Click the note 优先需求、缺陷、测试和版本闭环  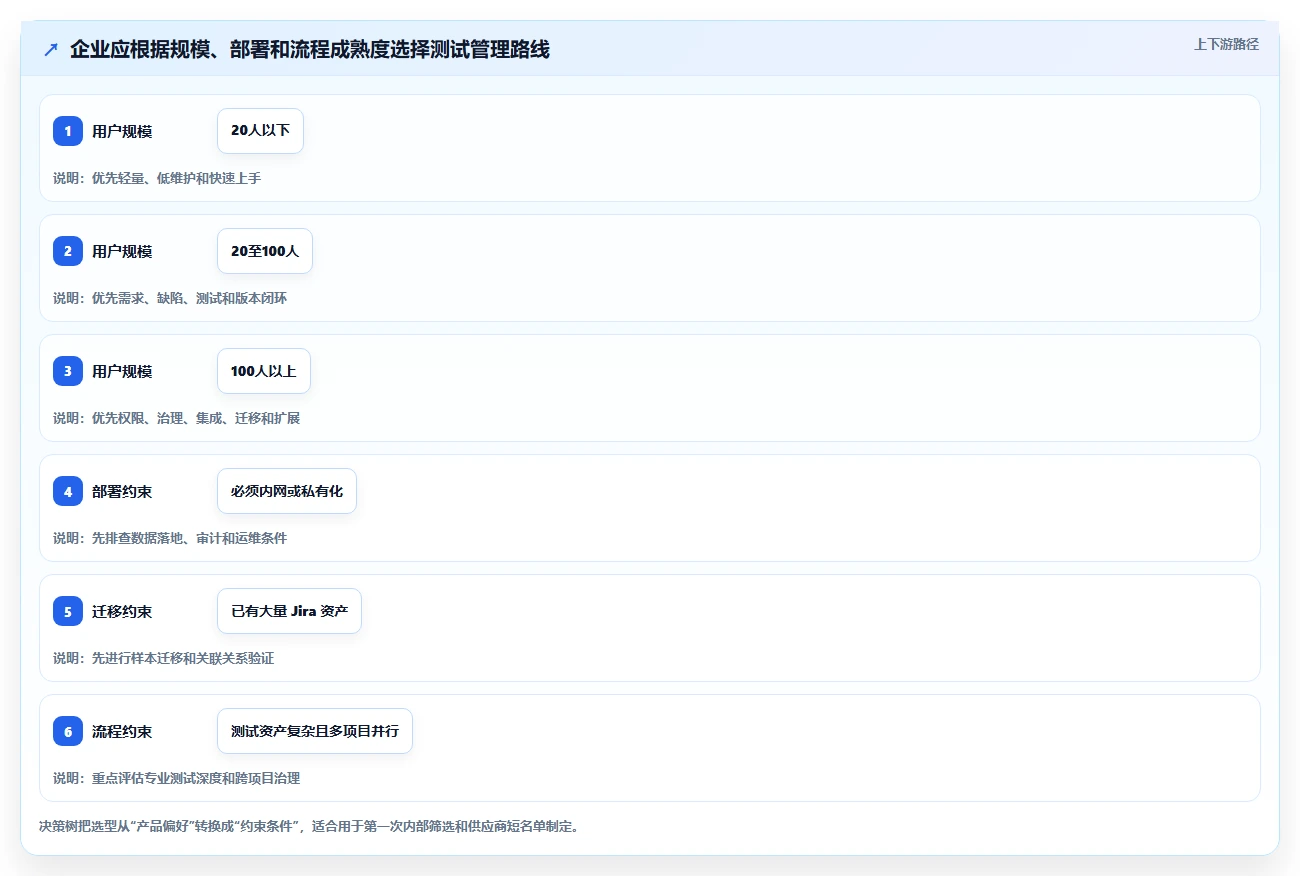(x=189, y=298)
